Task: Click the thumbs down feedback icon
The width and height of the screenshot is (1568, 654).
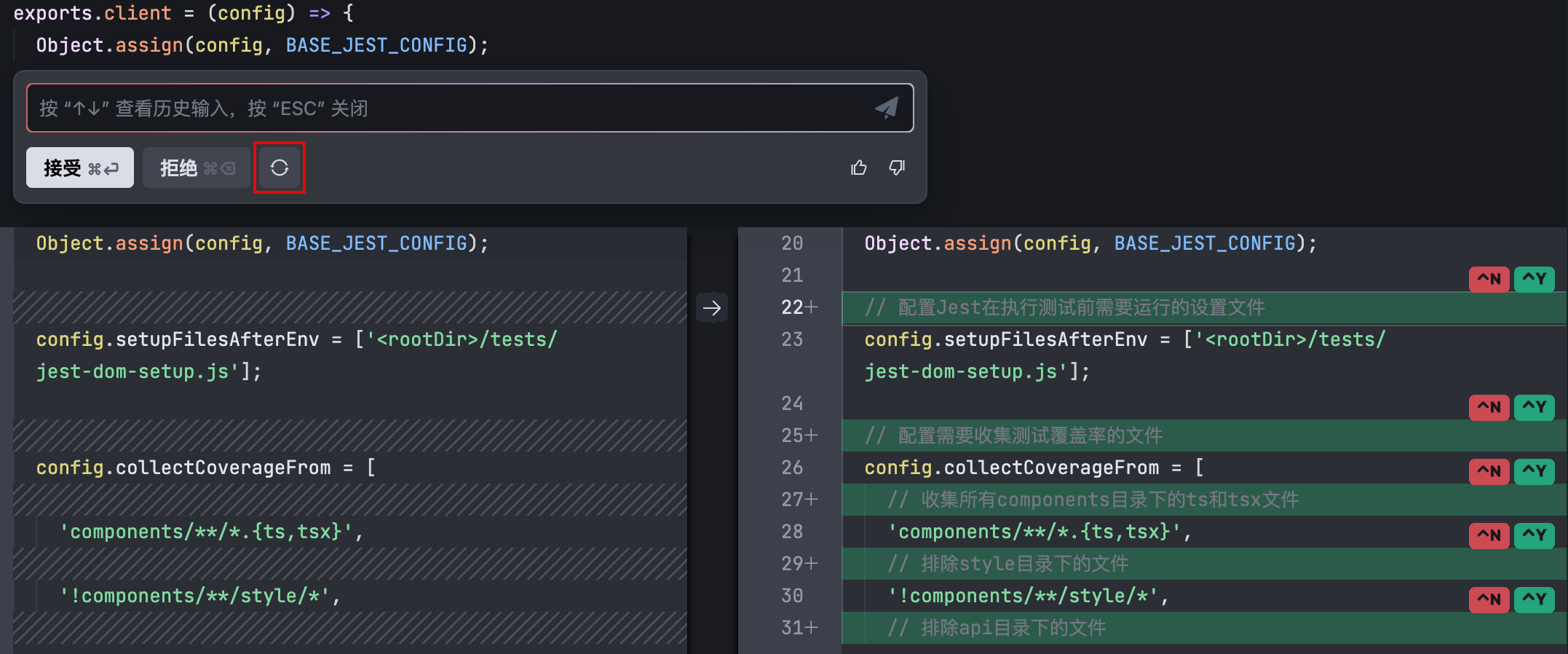Action: pyautogui.click(x=897, y=168)
